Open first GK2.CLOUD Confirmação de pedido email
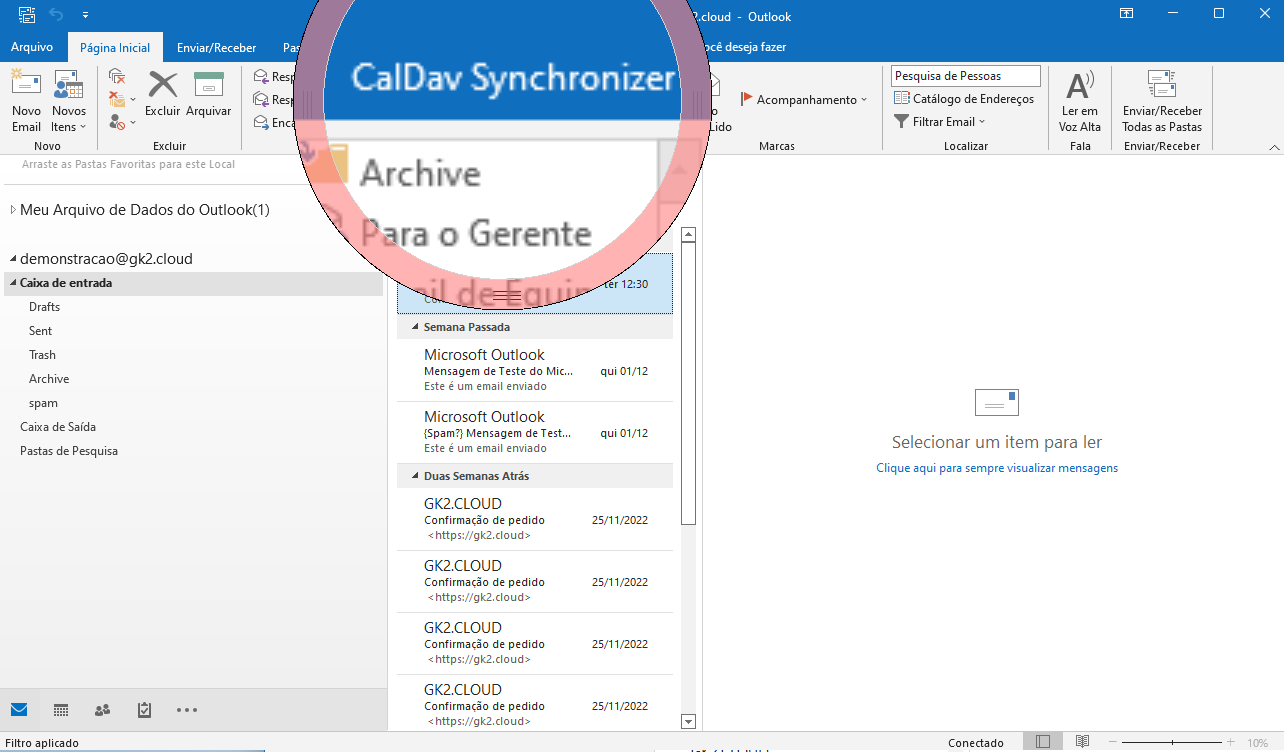This screenshot has height=752, width=1284. 535,519
